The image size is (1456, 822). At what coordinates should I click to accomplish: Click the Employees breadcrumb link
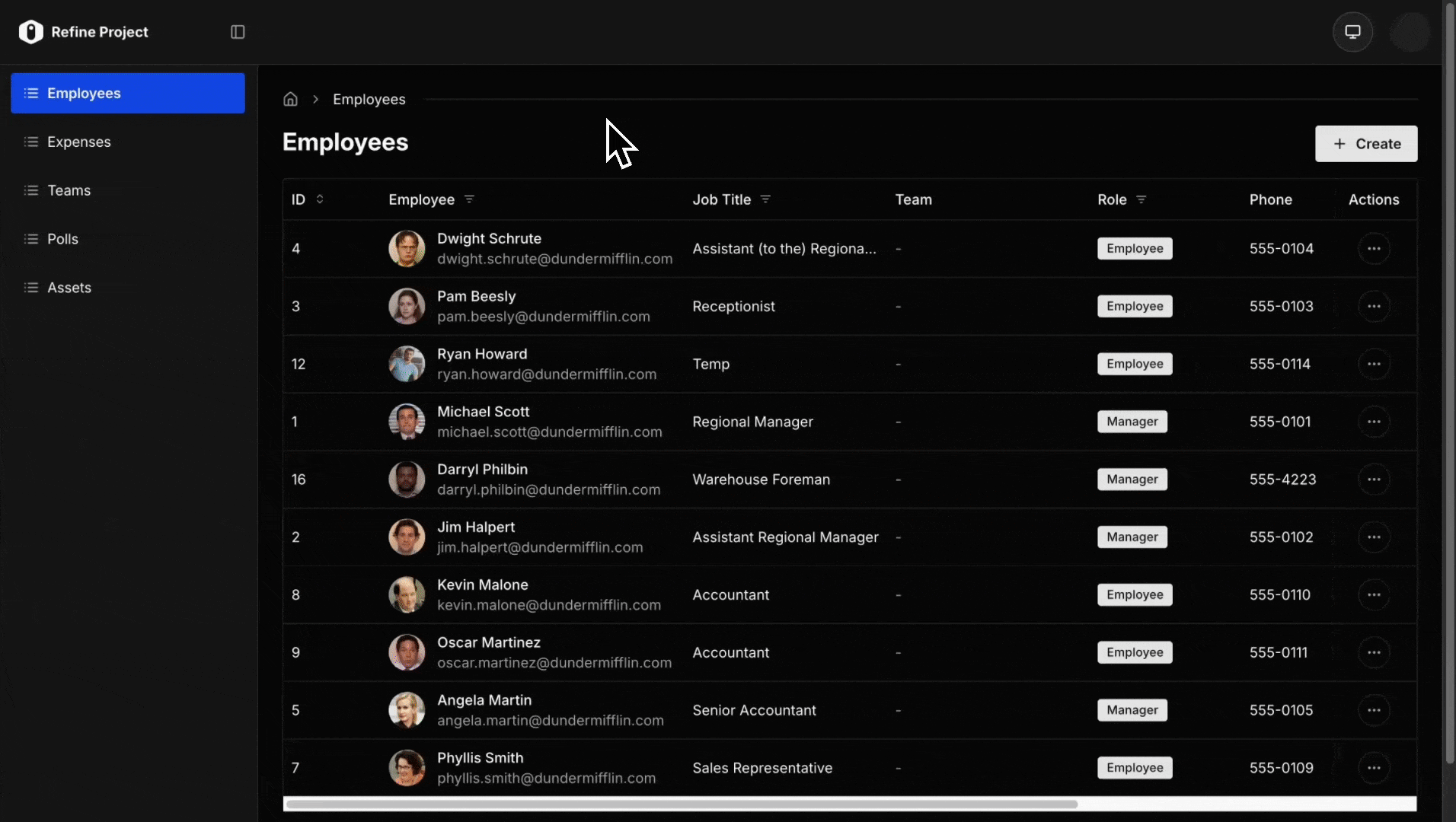click(369, 100)
